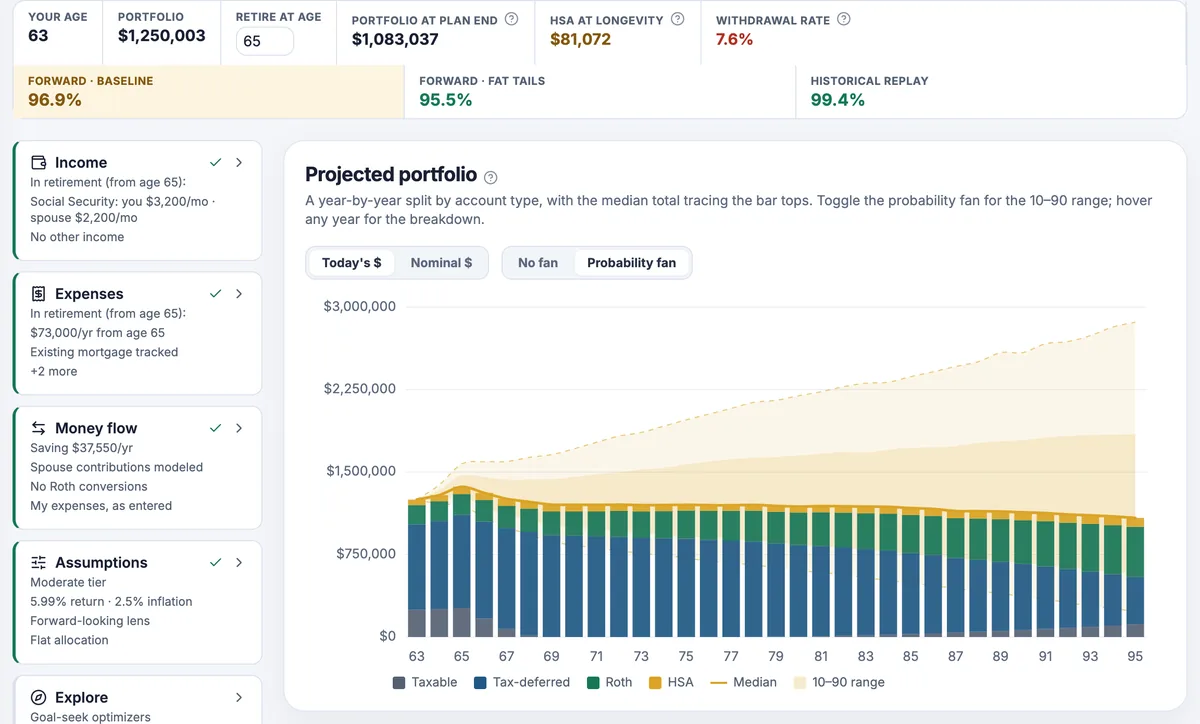The image size is (1200, 724).
Task: Open the Money flow card title
Action: point(96,428)
